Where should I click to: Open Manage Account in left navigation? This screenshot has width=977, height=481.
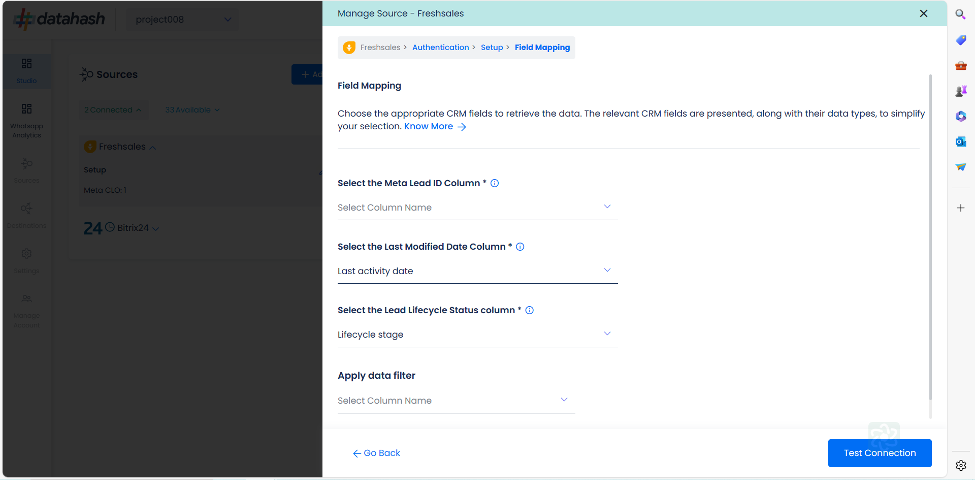pos(26,310)
